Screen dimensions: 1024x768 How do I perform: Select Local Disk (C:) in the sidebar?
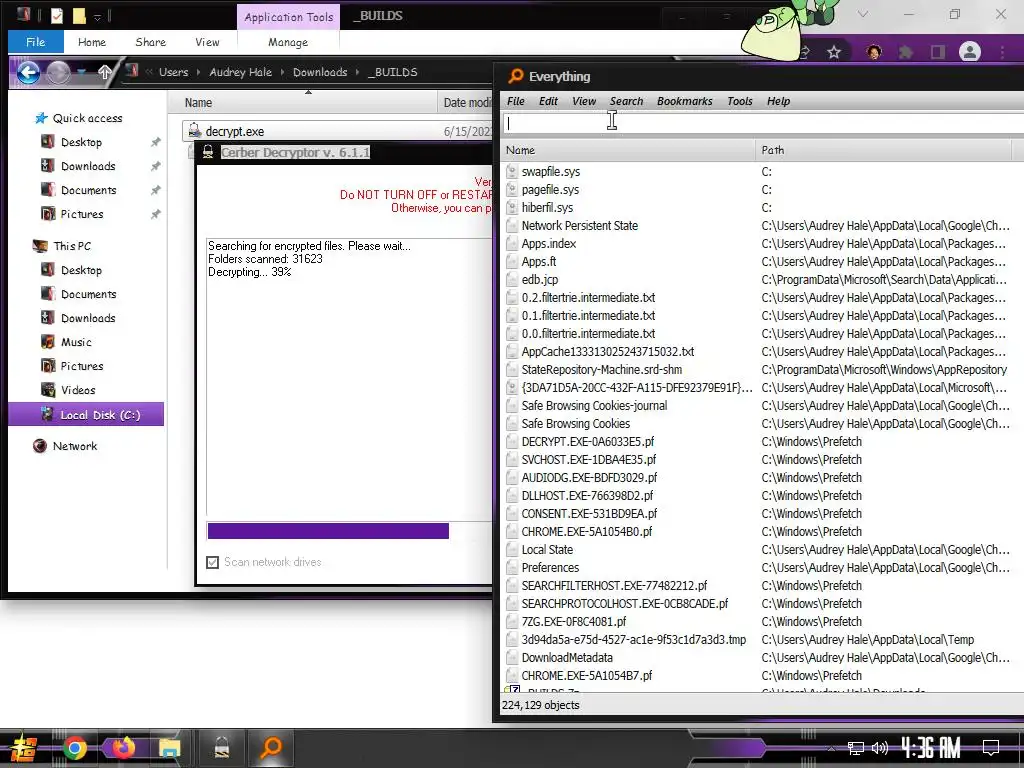[86, 415]
